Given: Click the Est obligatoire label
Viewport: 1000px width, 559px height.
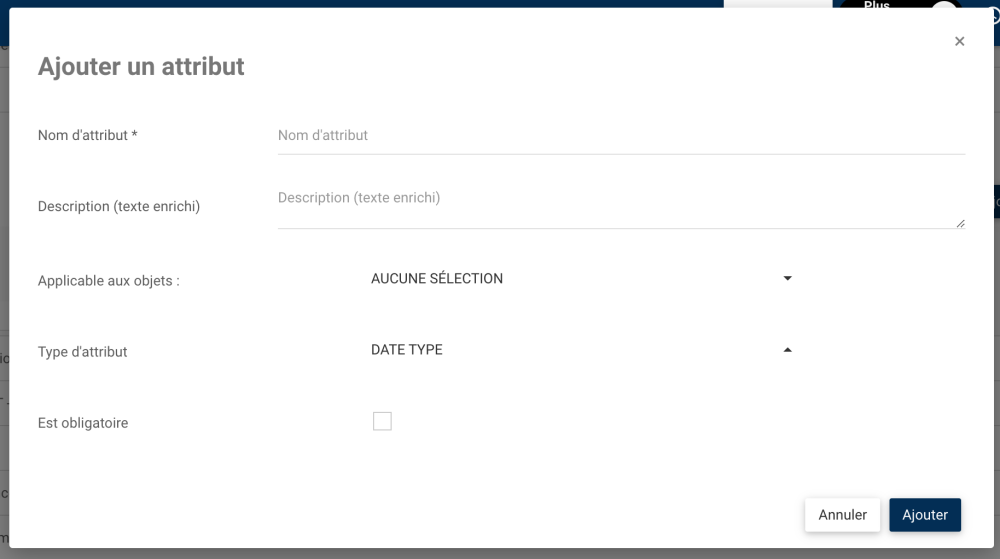Looking at the screenshot, I should pyautogui.click(x=83, y=423).
